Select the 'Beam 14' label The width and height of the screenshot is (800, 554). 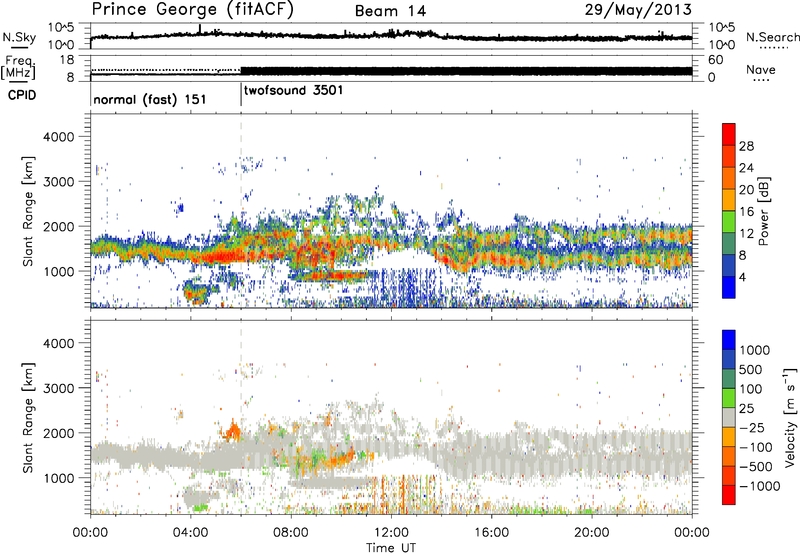[390, 11]
